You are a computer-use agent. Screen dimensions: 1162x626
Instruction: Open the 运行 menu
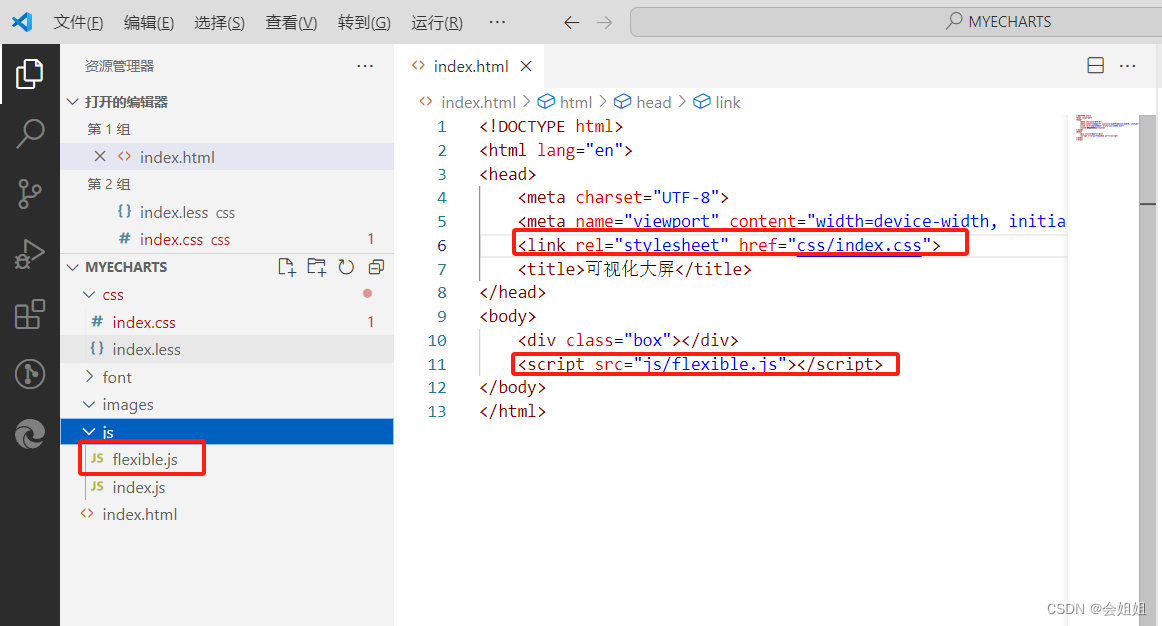tap(436, 21)
